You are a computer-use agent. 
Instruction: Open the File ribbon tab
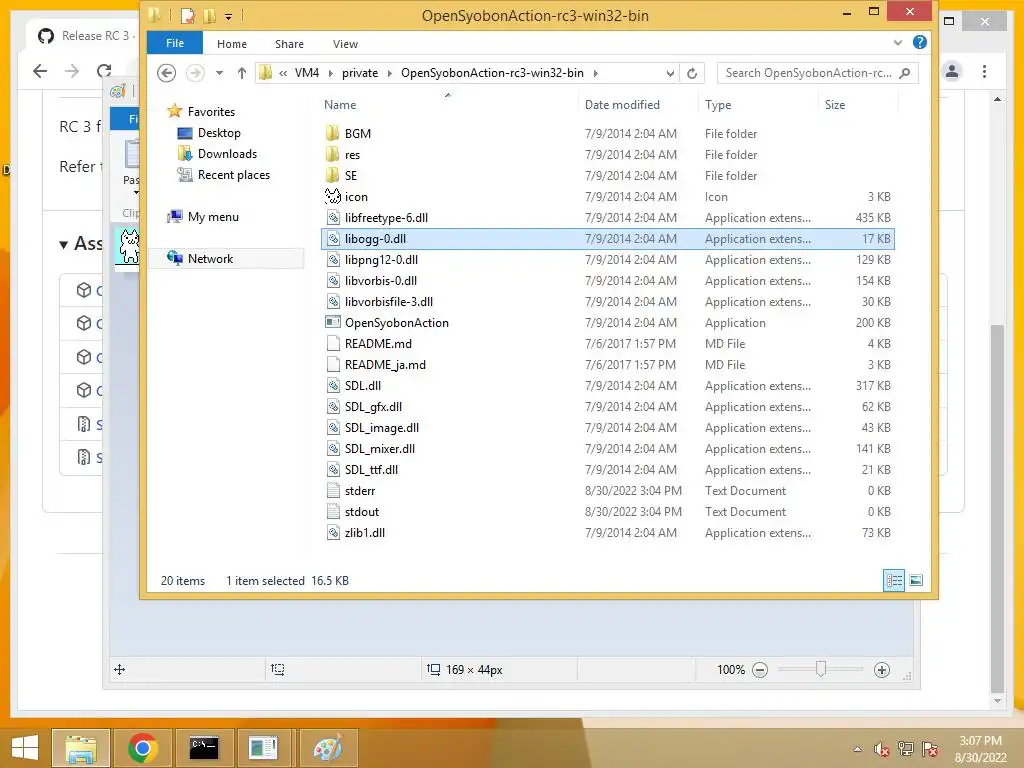(175, 43)
